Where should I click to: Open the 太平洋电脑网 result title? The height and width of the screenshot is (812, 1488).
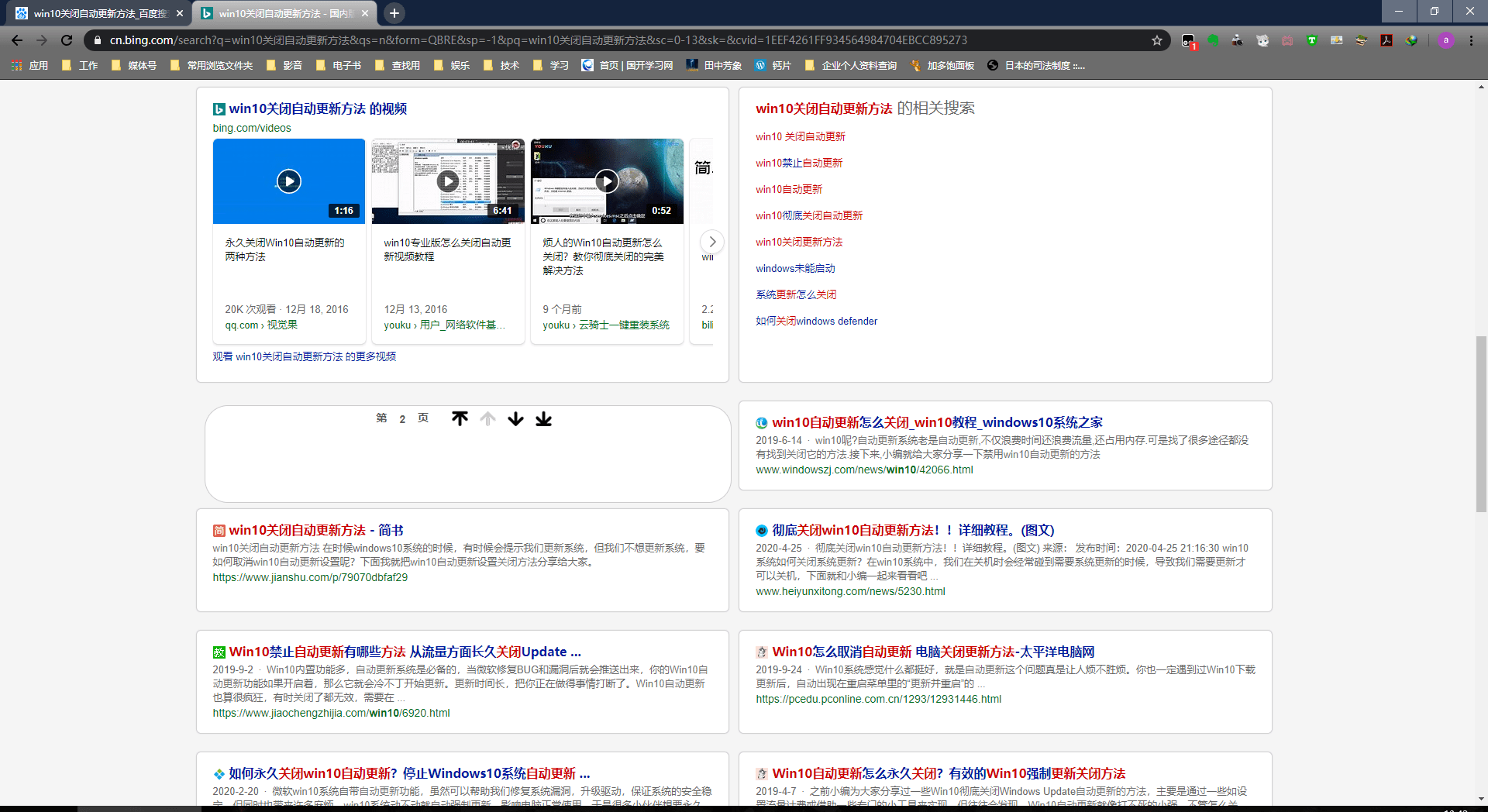(933, 652)
